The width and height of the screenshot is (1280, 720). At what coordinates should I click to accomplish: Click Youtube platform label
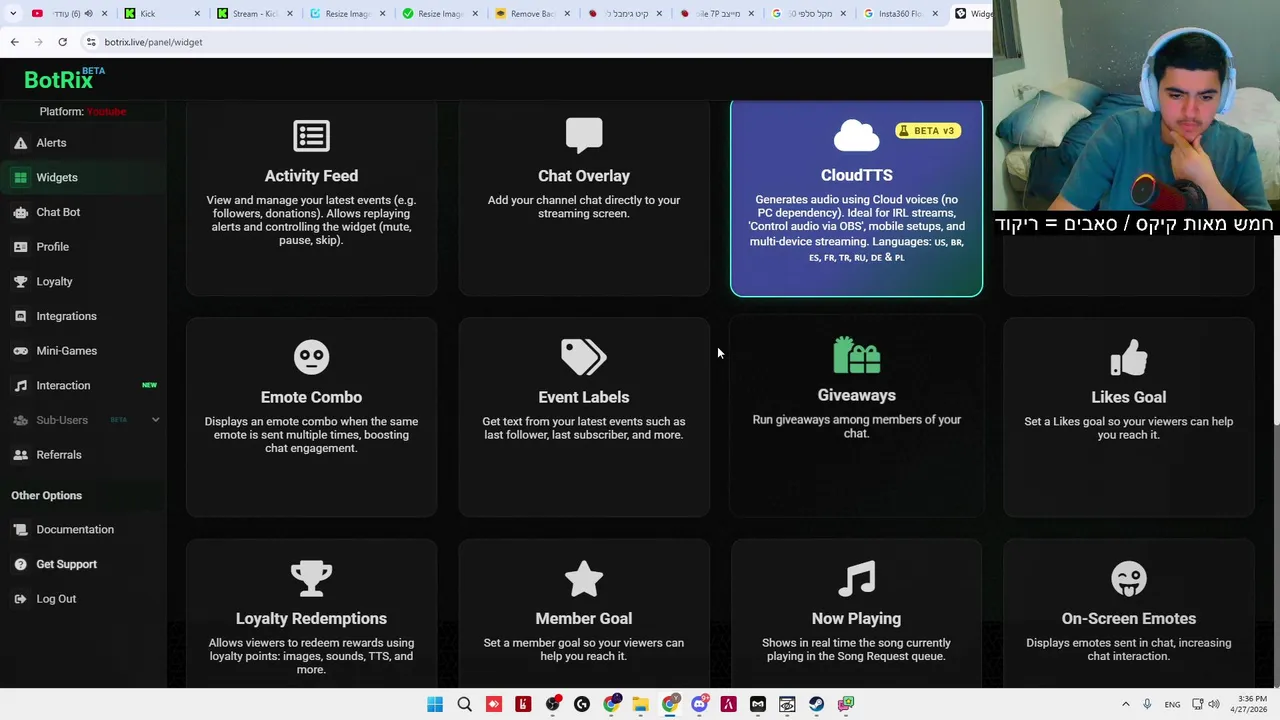click(106, 111)
